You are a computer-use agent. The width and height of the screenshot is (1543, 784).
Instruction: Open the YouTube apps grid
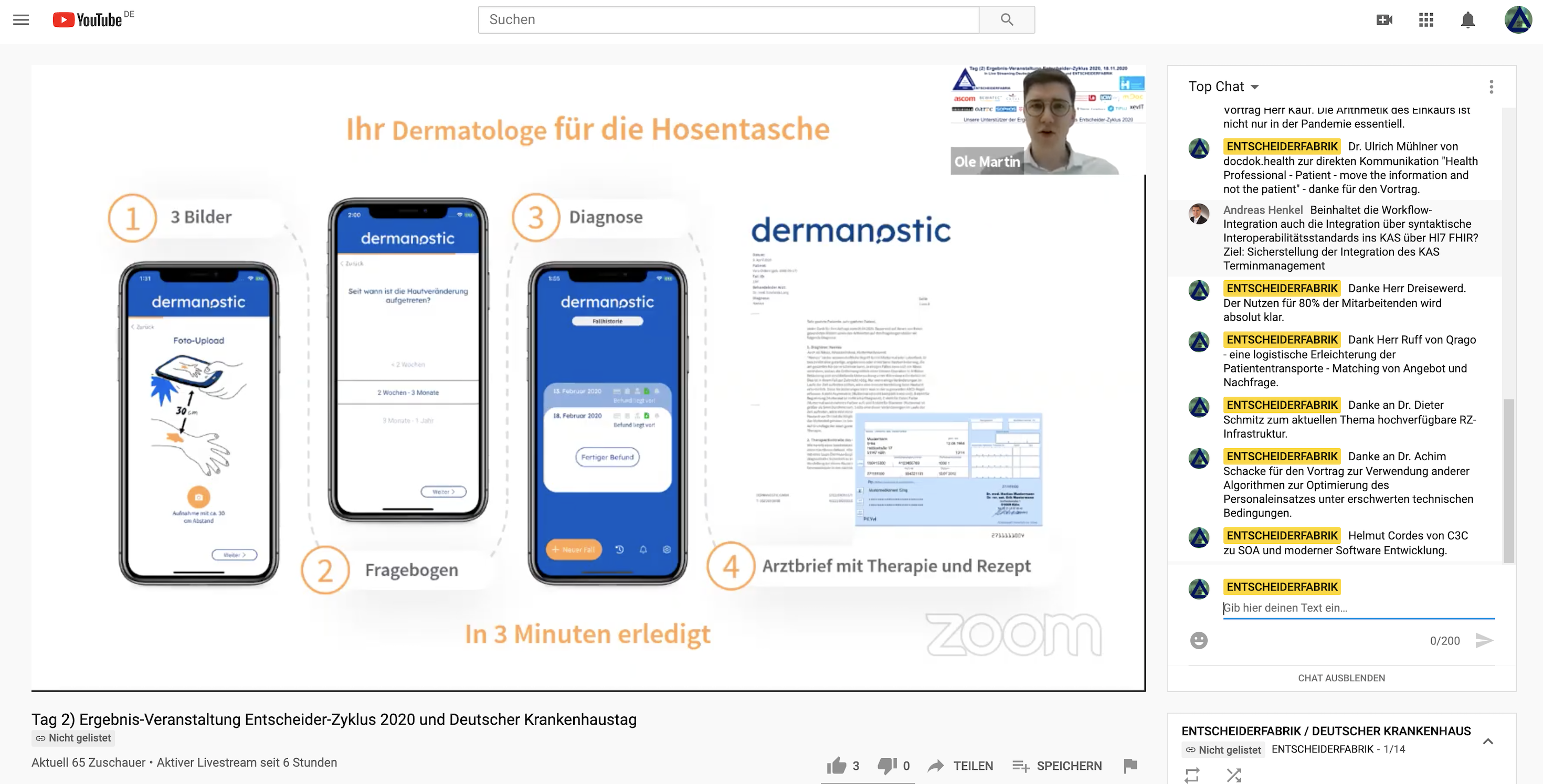pos(1426,20)
